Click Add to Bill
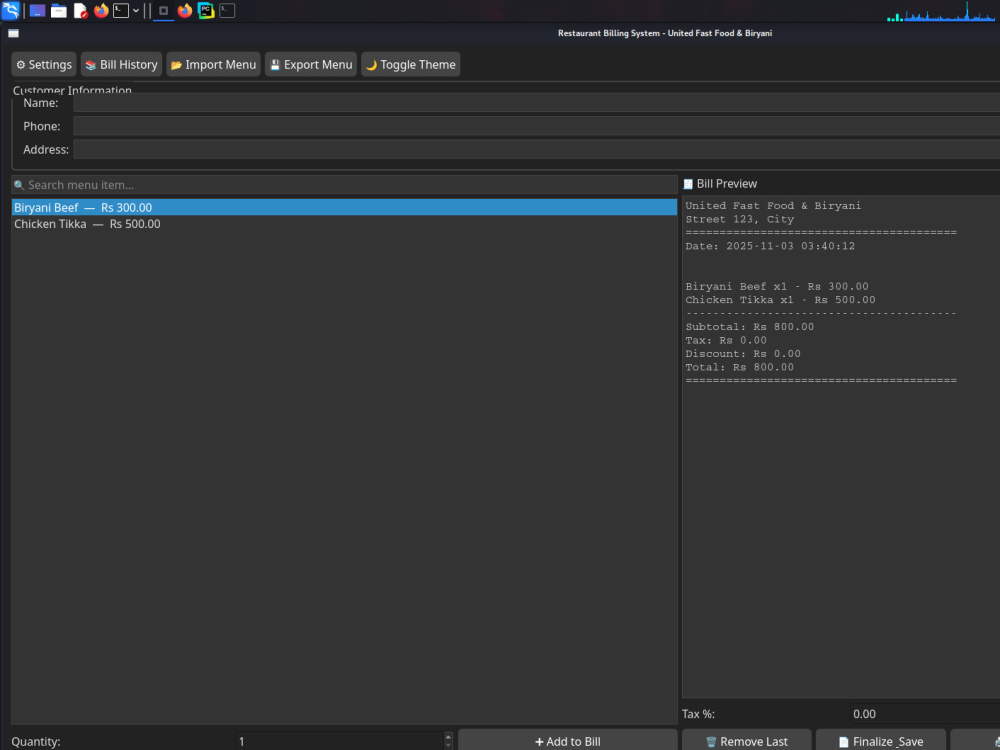The width and height of the screenshot is (1000, 750). [x=568, y=741]
